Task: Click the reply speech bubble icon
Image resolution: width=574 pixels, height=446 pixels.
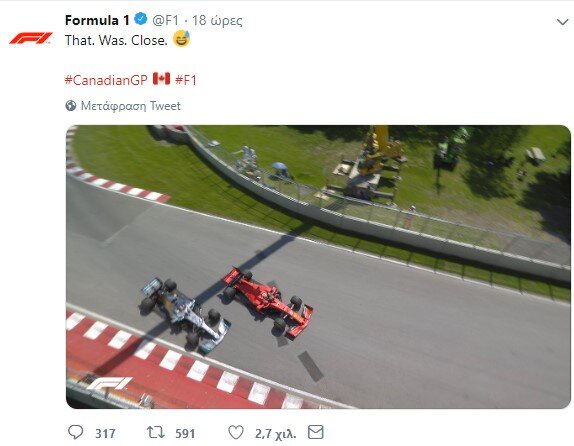Action: [75, 432]
